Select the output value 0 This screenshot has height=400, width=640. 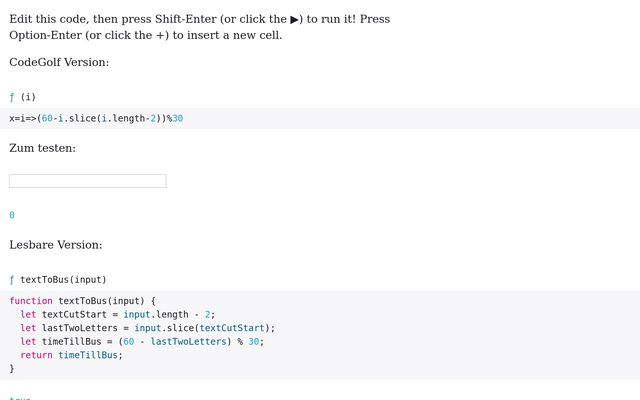coord(12,215)
